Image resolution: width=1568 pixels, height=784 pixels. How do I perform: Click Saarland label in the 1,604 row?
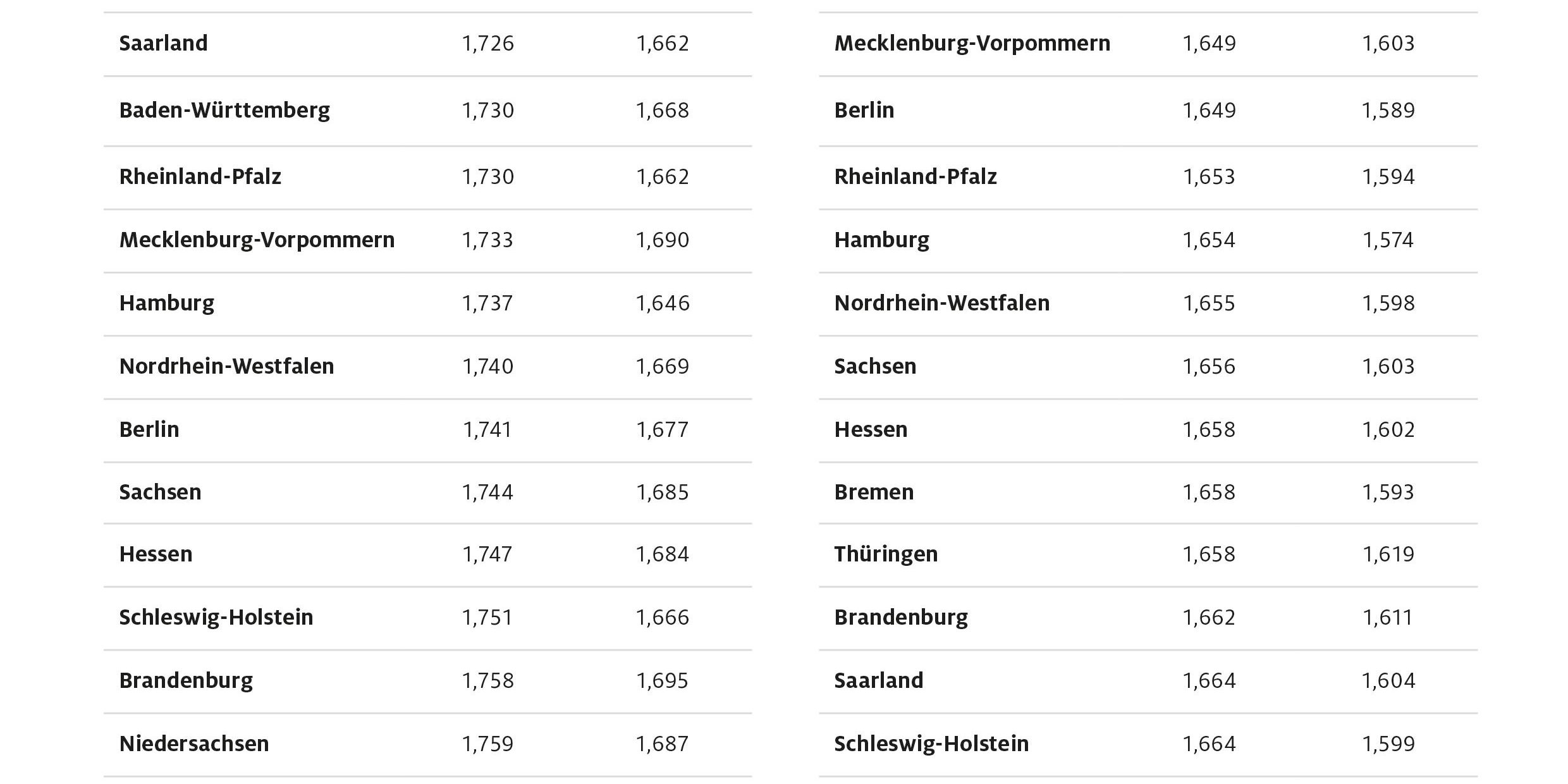879,680
